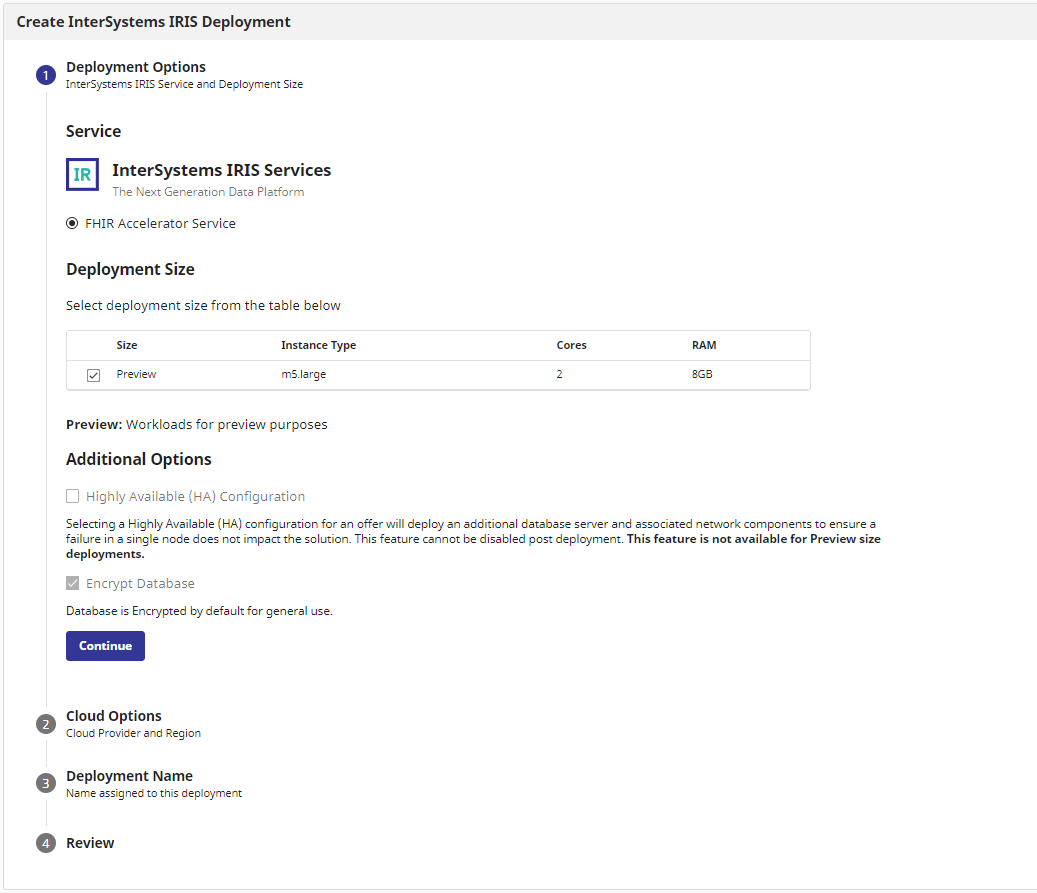Select the m5.large instance type cell

pyautogui.click(x=303, y=375)
